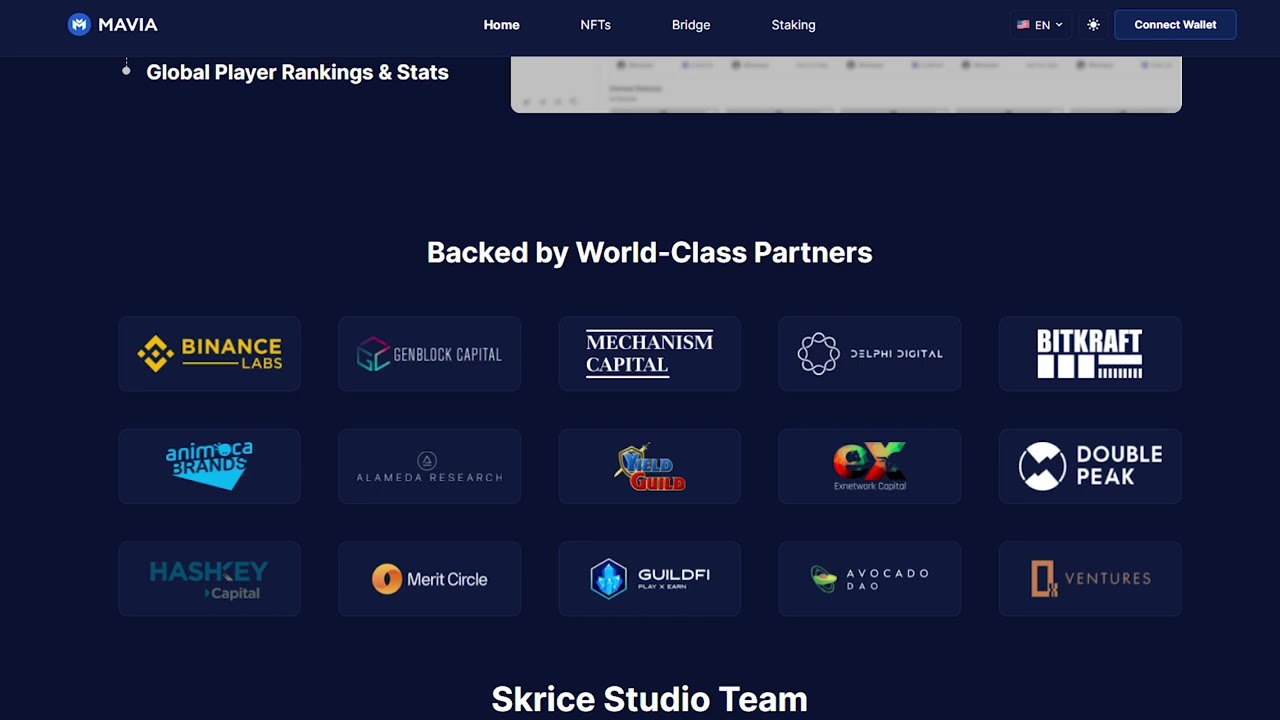Select the Exnetwork Capital partner logo

click(870, 466)
